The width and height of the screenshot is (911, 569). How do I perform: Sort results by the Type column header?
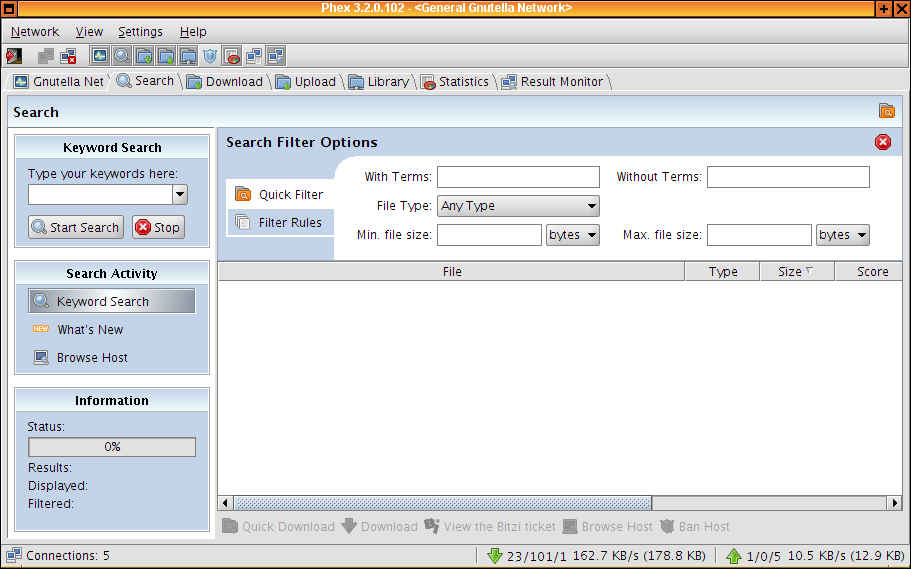click(722, 271)
